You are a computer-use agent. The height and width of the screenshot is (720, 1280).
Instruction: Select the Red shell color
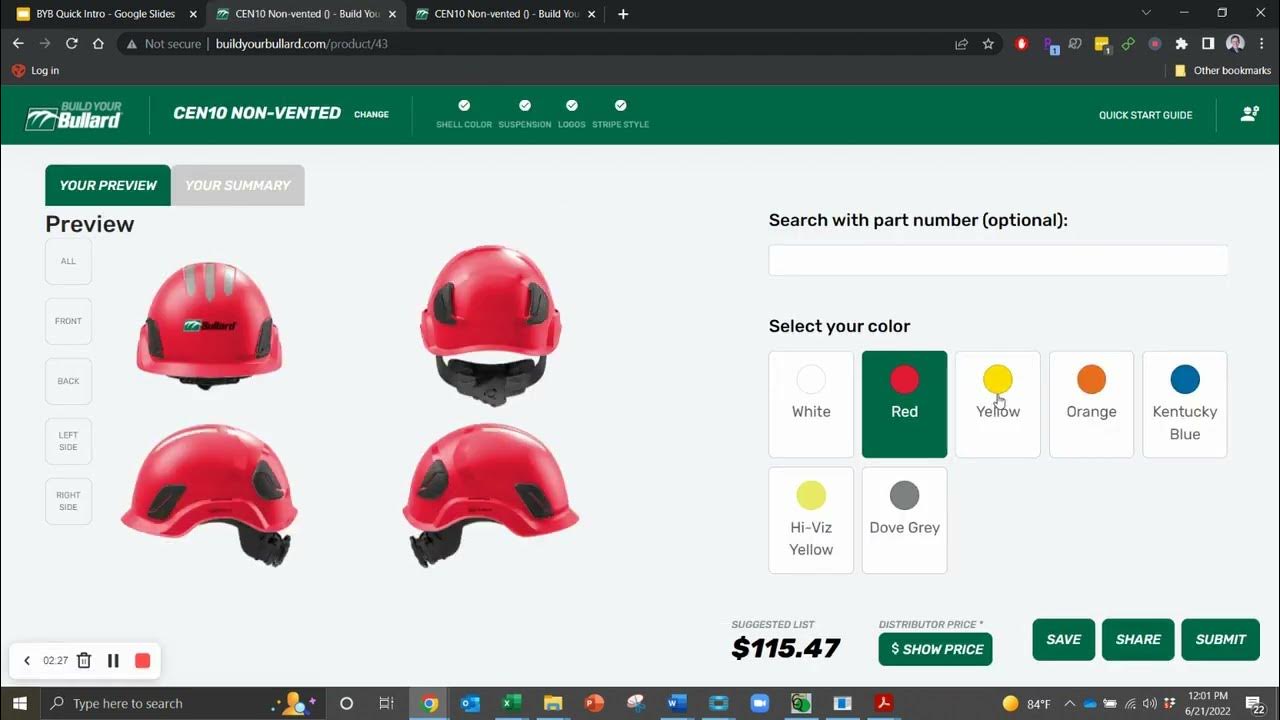(904, 404)
